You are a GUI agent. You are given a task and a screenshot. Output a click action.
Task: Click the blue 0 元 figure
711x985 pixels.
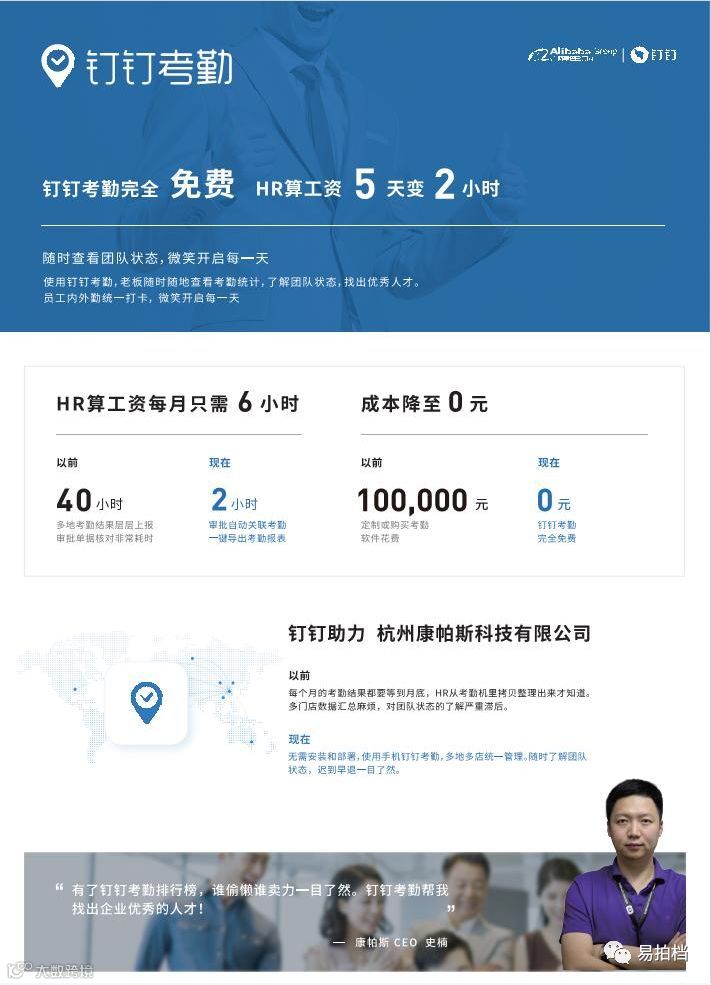pyautogui.click(x=554, y=501)
